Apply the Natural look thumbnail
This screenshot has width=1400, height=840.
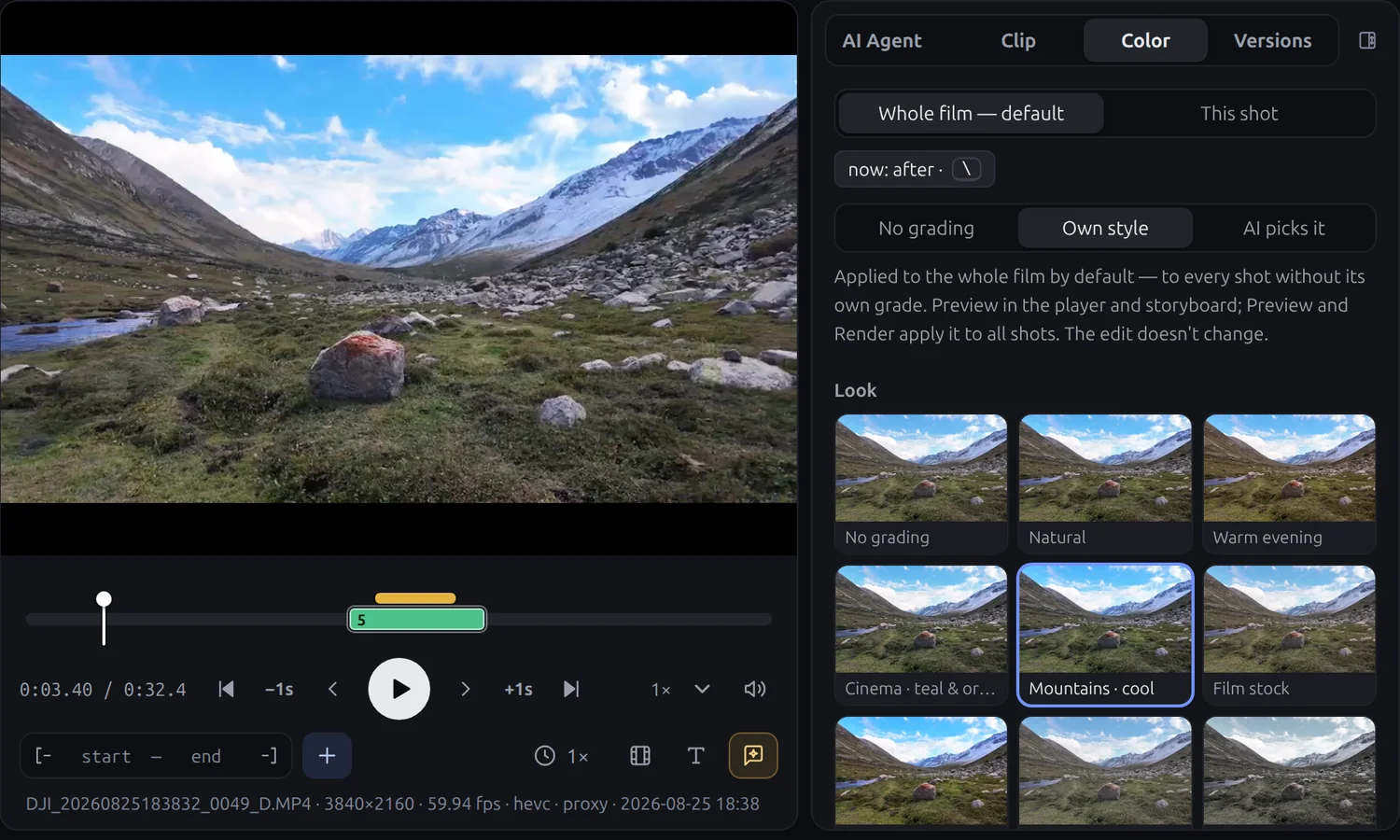point(1105,483)
